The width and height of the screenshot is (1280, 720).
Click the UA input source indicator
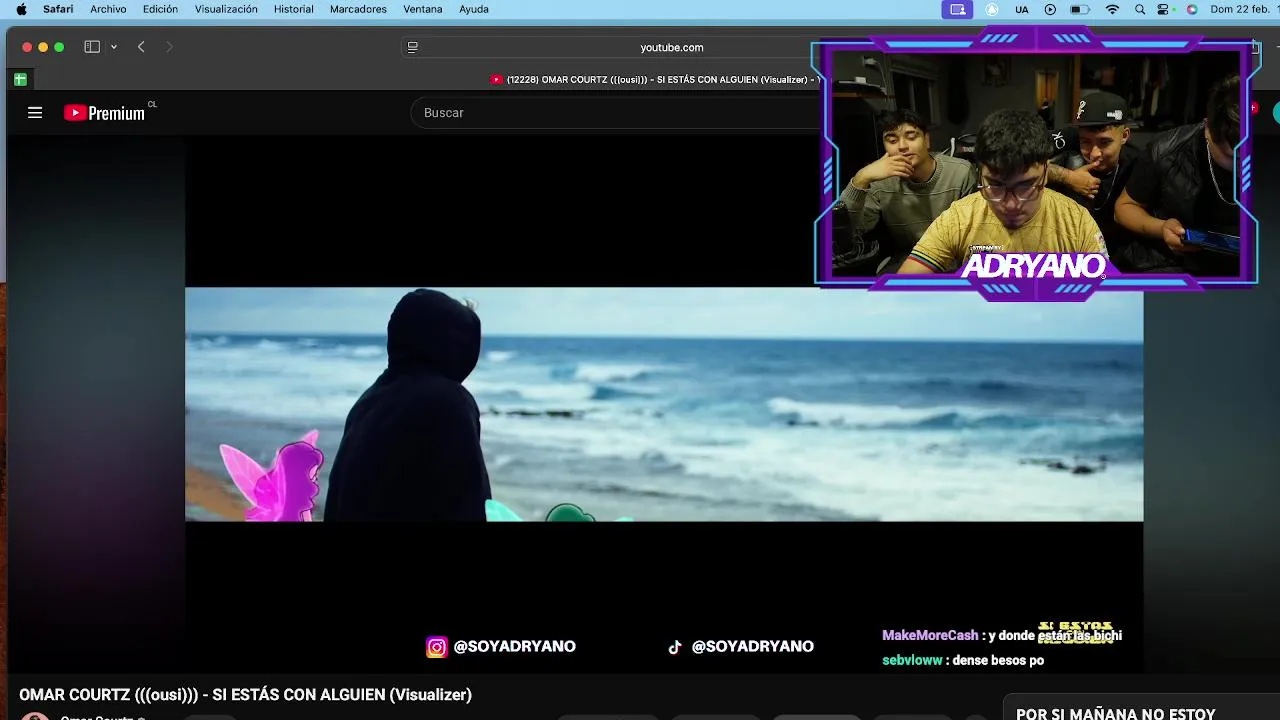pyautogui.click(x=1021, y=9)
